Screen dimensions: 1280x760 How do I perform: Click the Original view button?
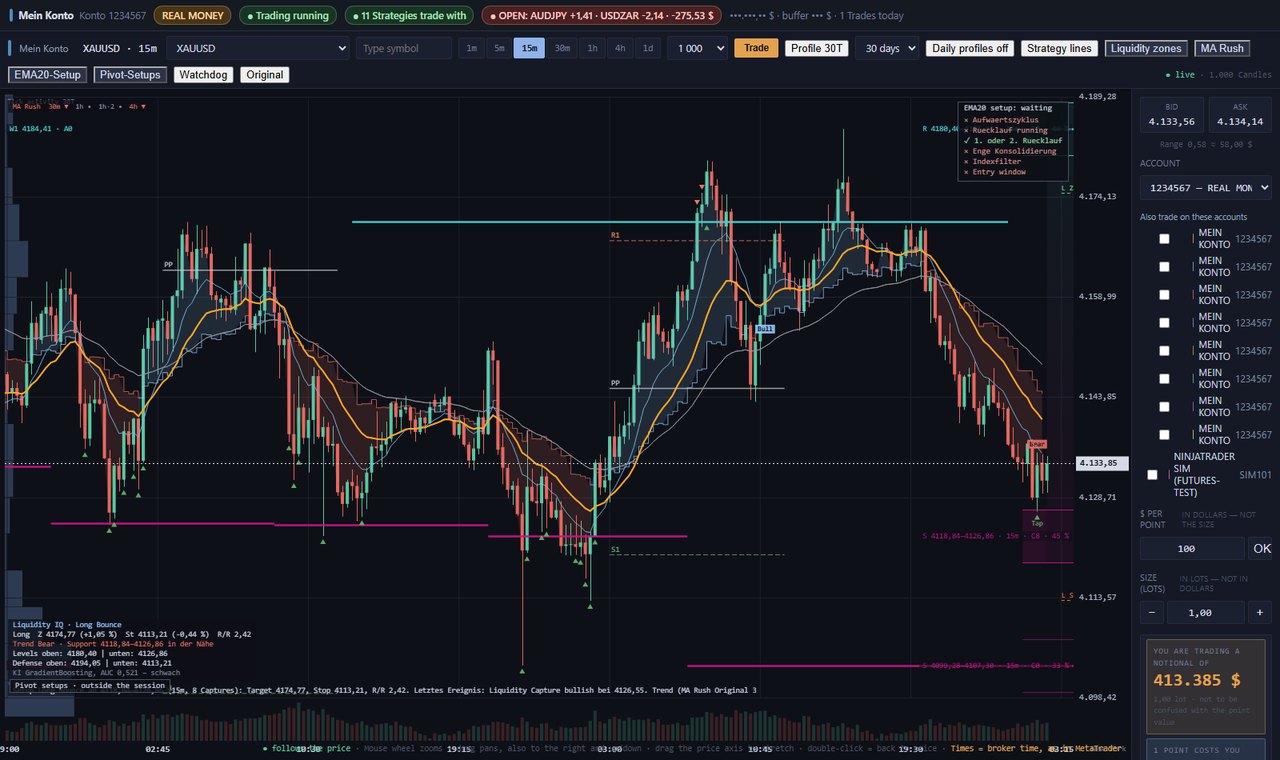(265, 75)
